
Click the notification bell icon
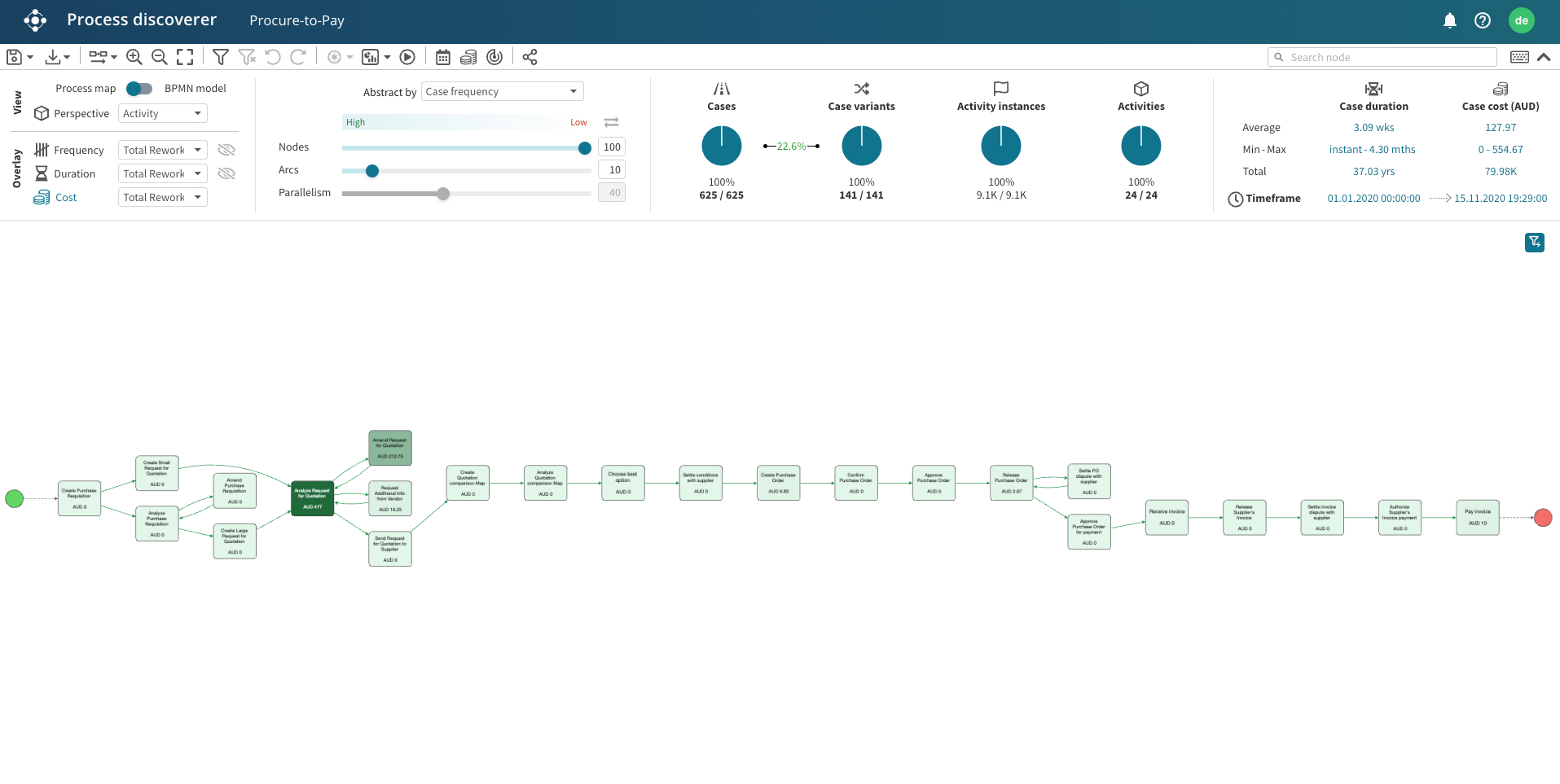(1449, 20)
